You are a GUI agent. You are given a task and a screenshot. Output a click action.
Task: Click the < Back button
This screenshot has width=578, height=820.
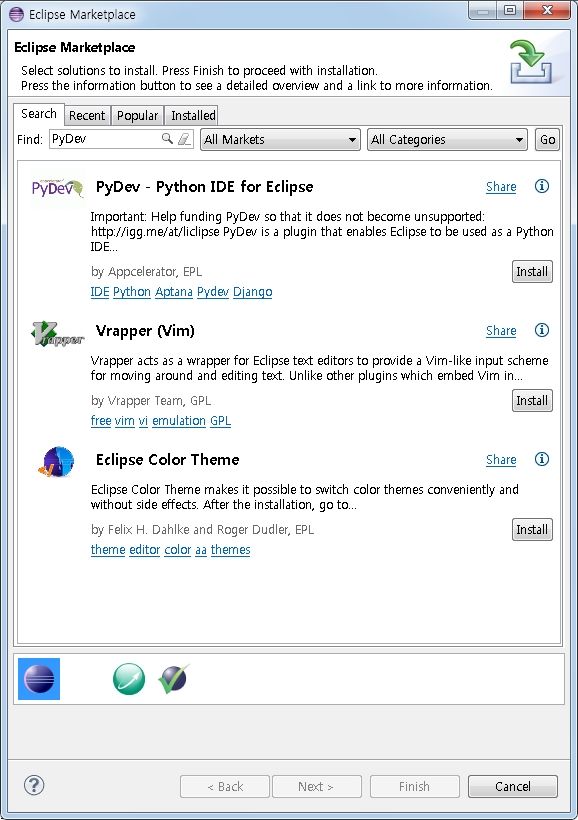pos(225,787)
